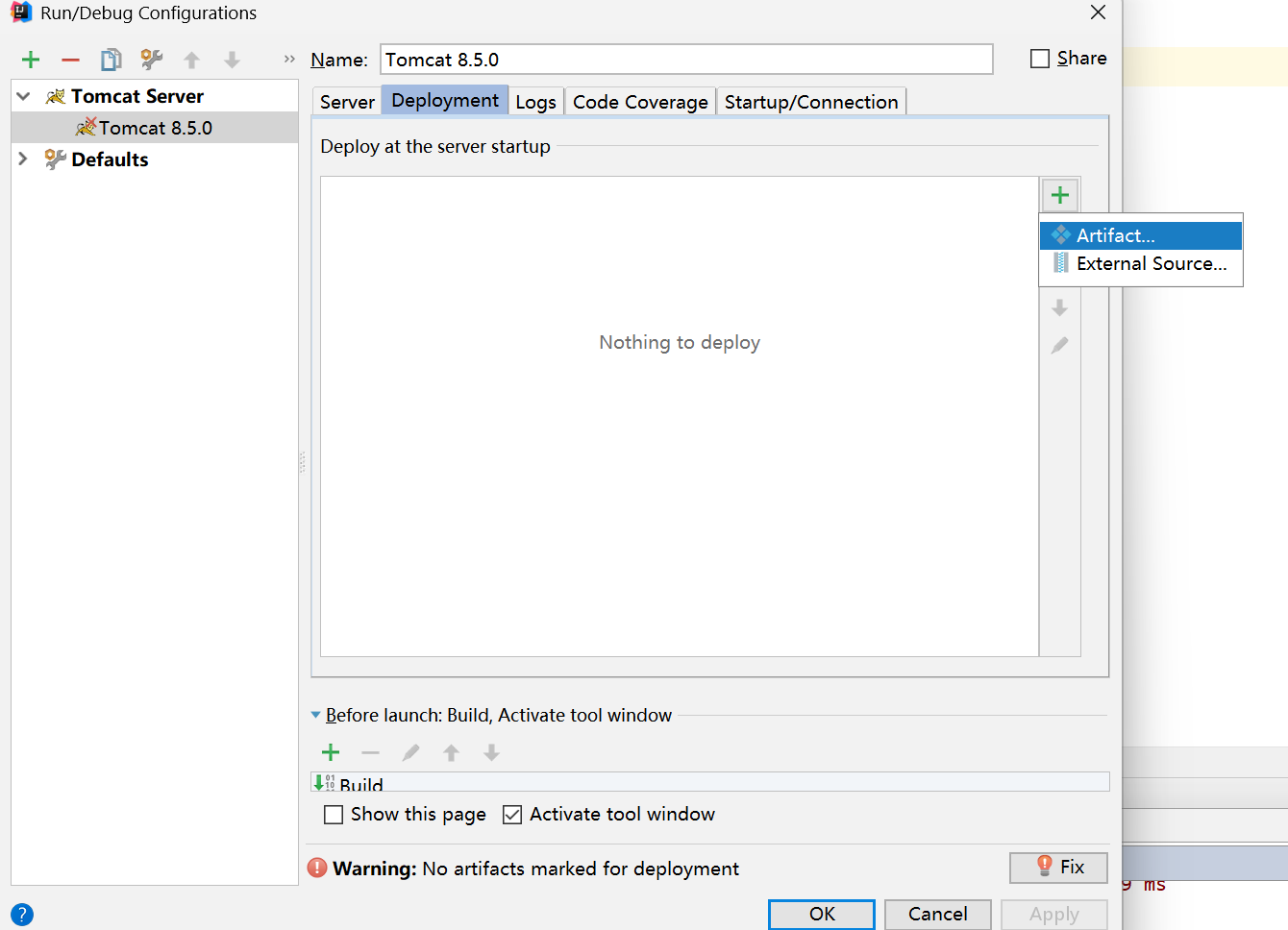Move configuration down arrow in left toolbar

click(x=232, y=60)
